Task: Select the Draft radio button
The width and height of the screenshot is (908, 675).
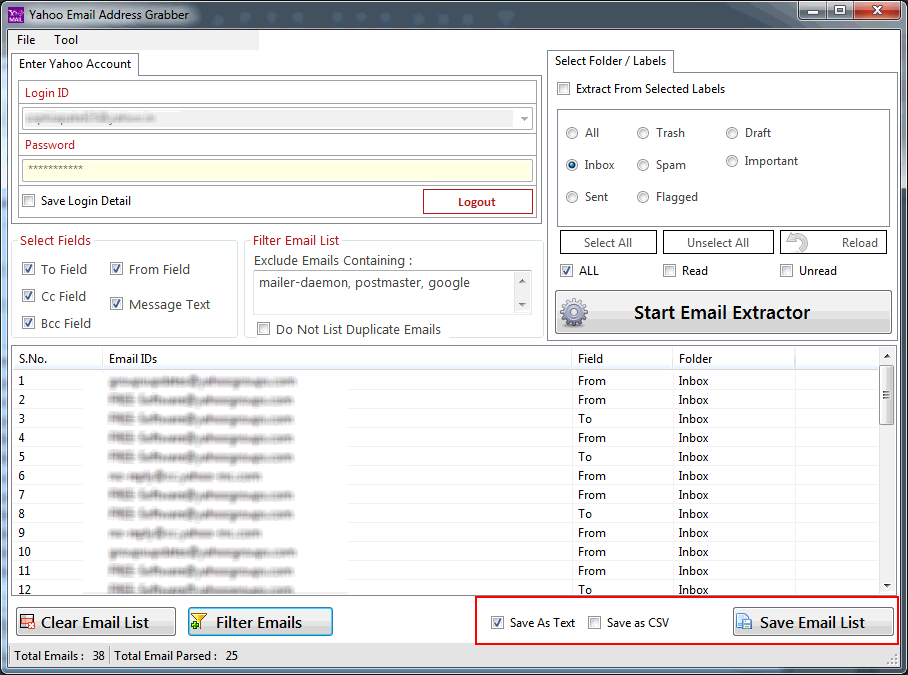Action: (732, 133)
